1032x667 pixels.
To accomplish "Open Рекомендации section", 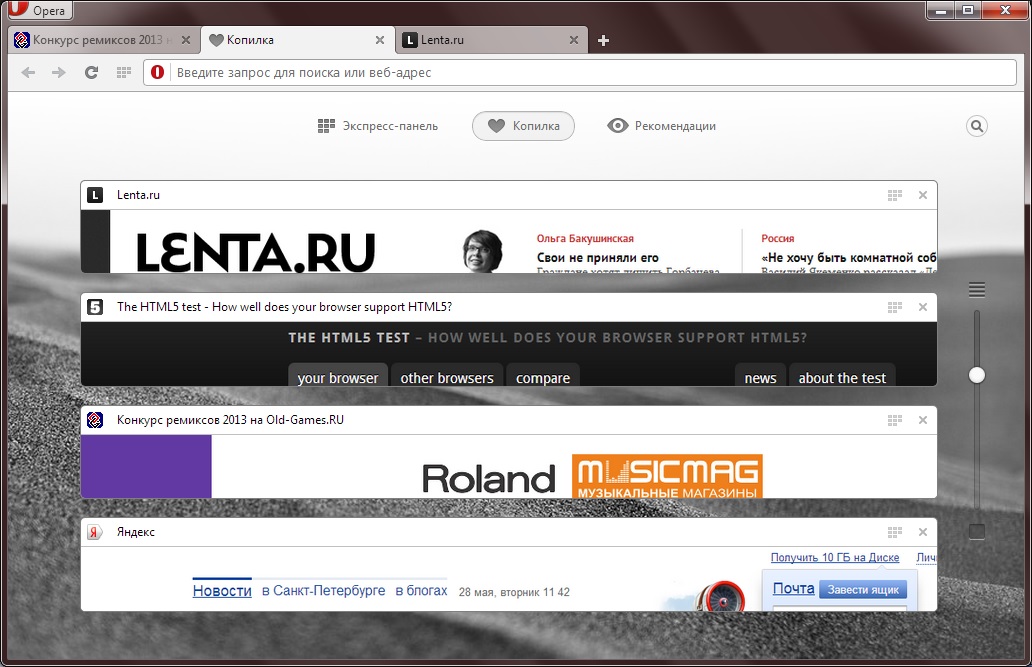I will [661, 126].
